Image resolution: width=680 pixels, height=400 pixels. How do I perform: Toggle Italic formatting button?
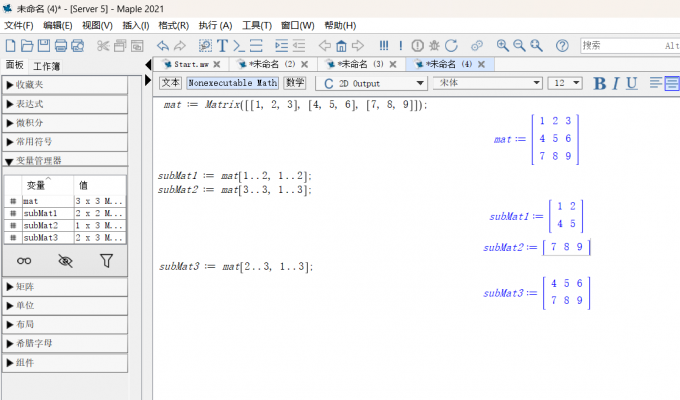click(616, 83)
